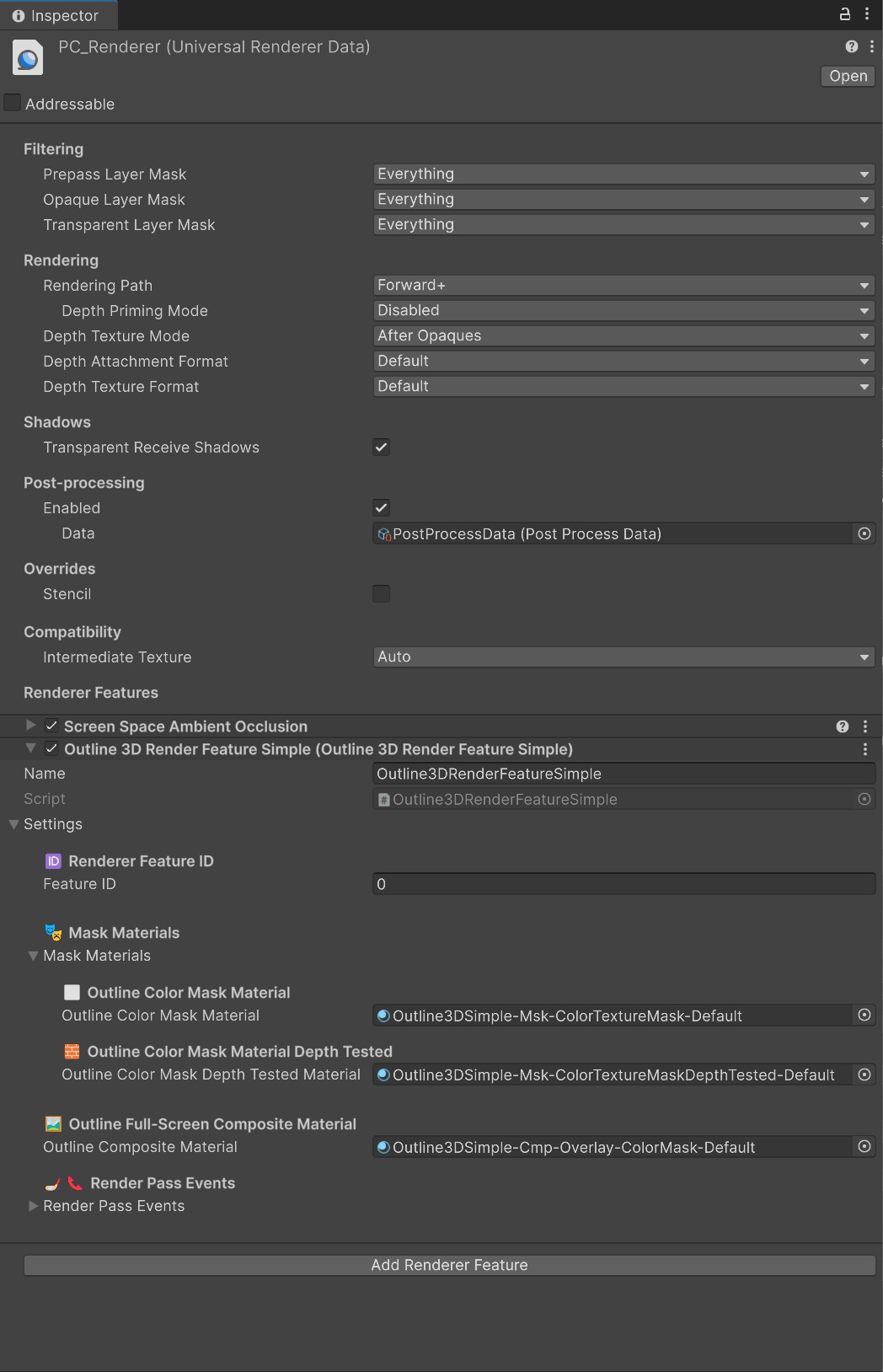Click Add Renderer Feature button
883x1372 pixels.
point(449,1265)
